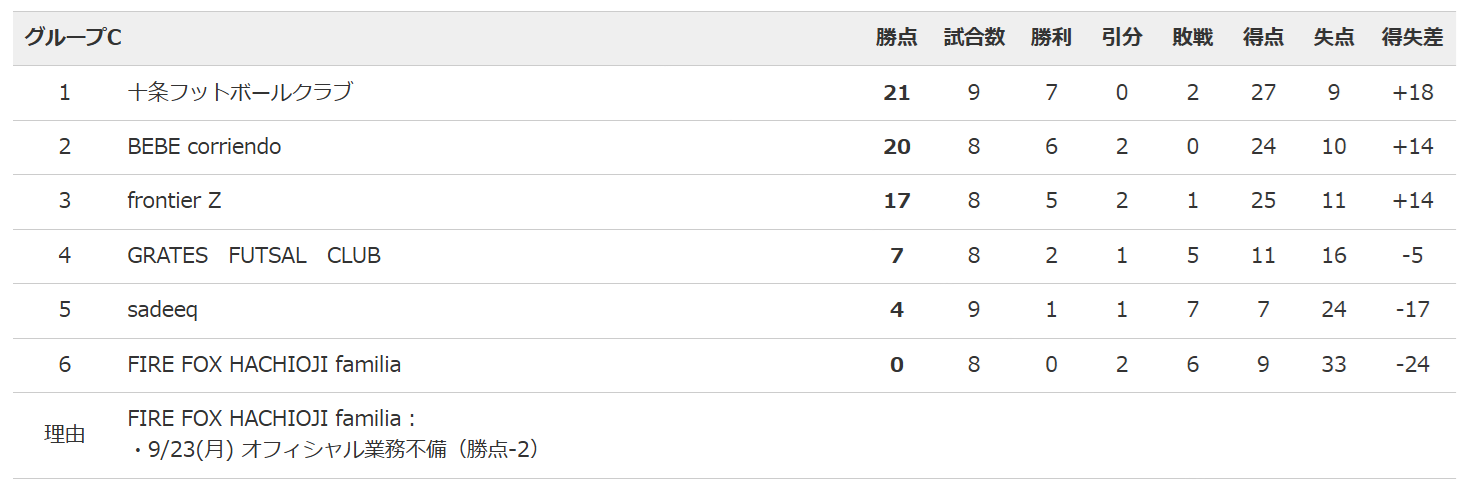Click the 理由 row label
The height and width of the screenshot is (490, 1481).
pos(65,435)
